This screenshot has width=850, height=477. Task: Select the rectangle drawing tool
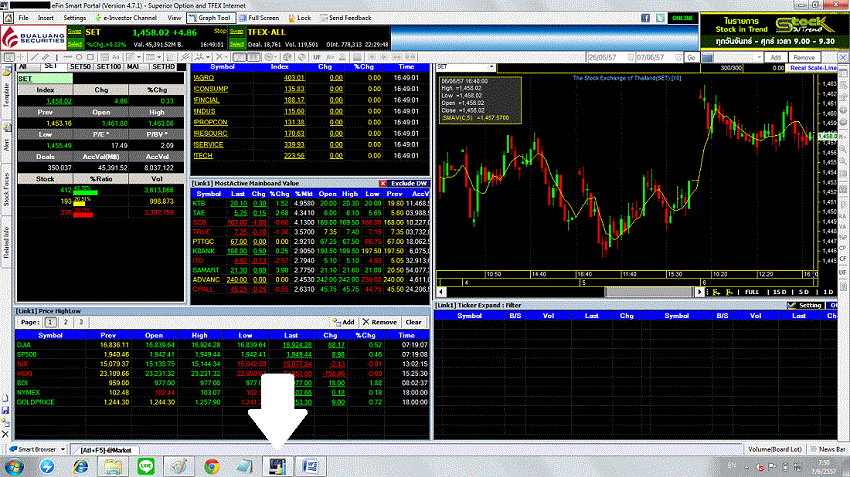[91, 57]
